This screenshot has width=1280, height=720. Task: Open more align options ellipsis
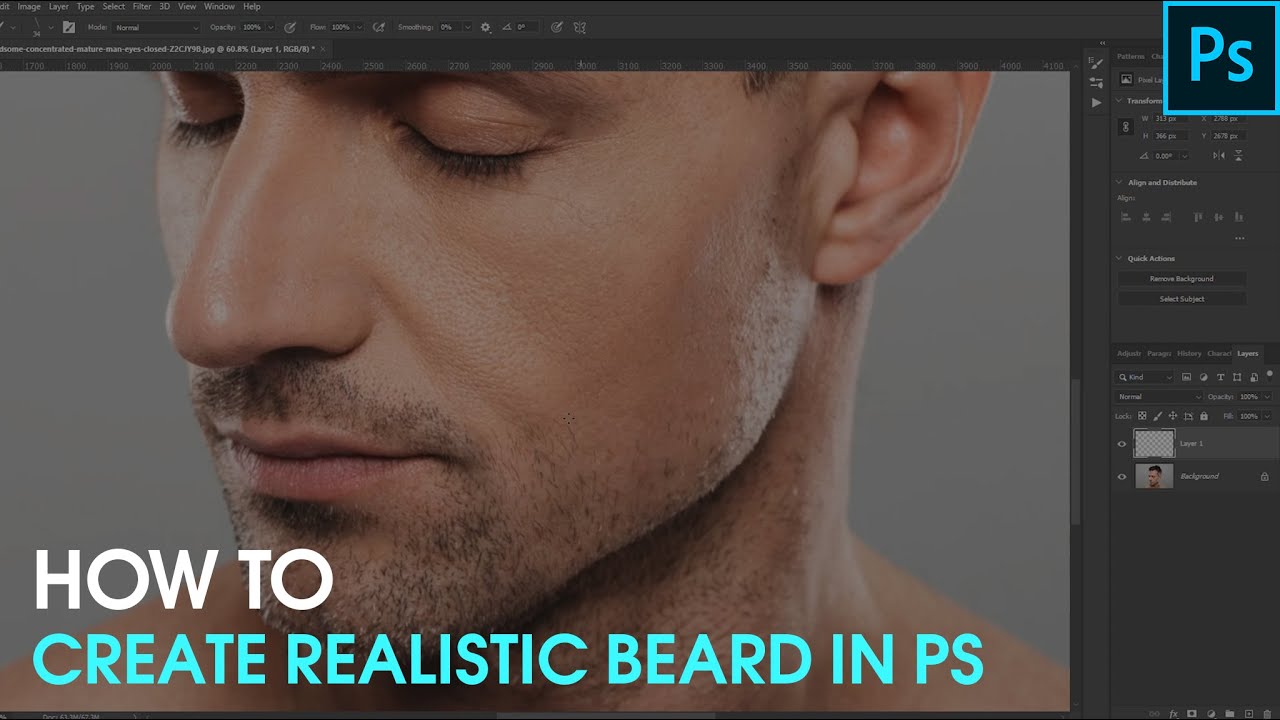click(x=1240, y=238)
